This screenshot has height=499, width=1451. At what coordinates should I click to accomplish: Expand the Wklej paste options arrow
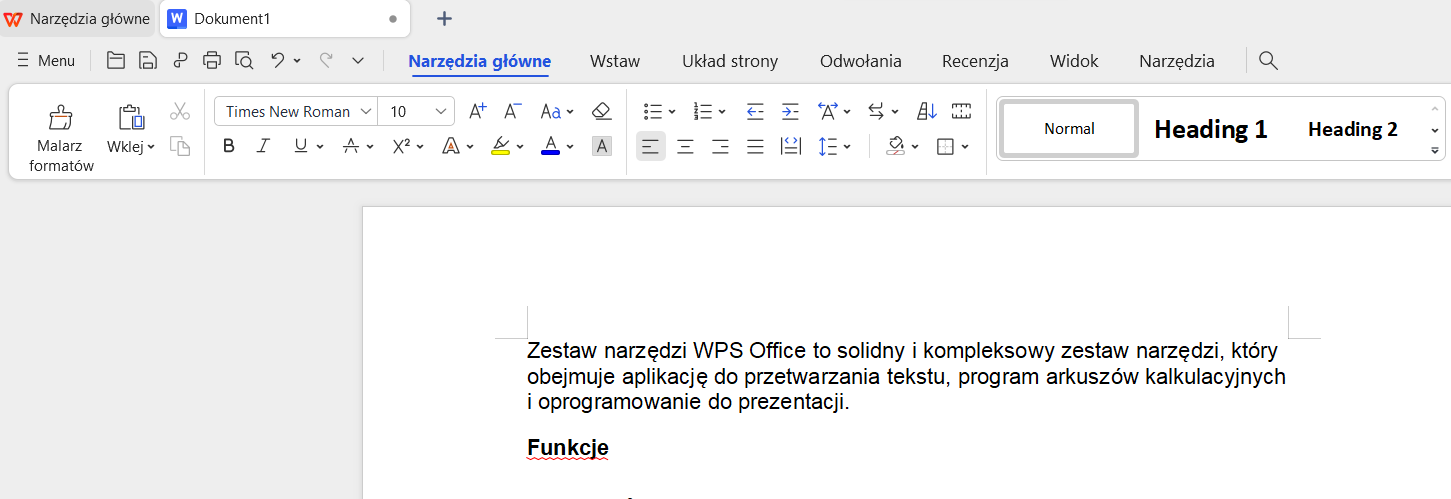pyautogui.click(x=151, y=147)
